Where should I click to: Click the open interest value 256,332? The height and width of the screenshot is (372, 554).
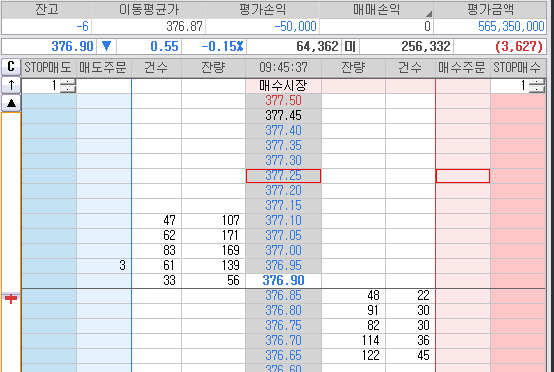tap(426, 46)
